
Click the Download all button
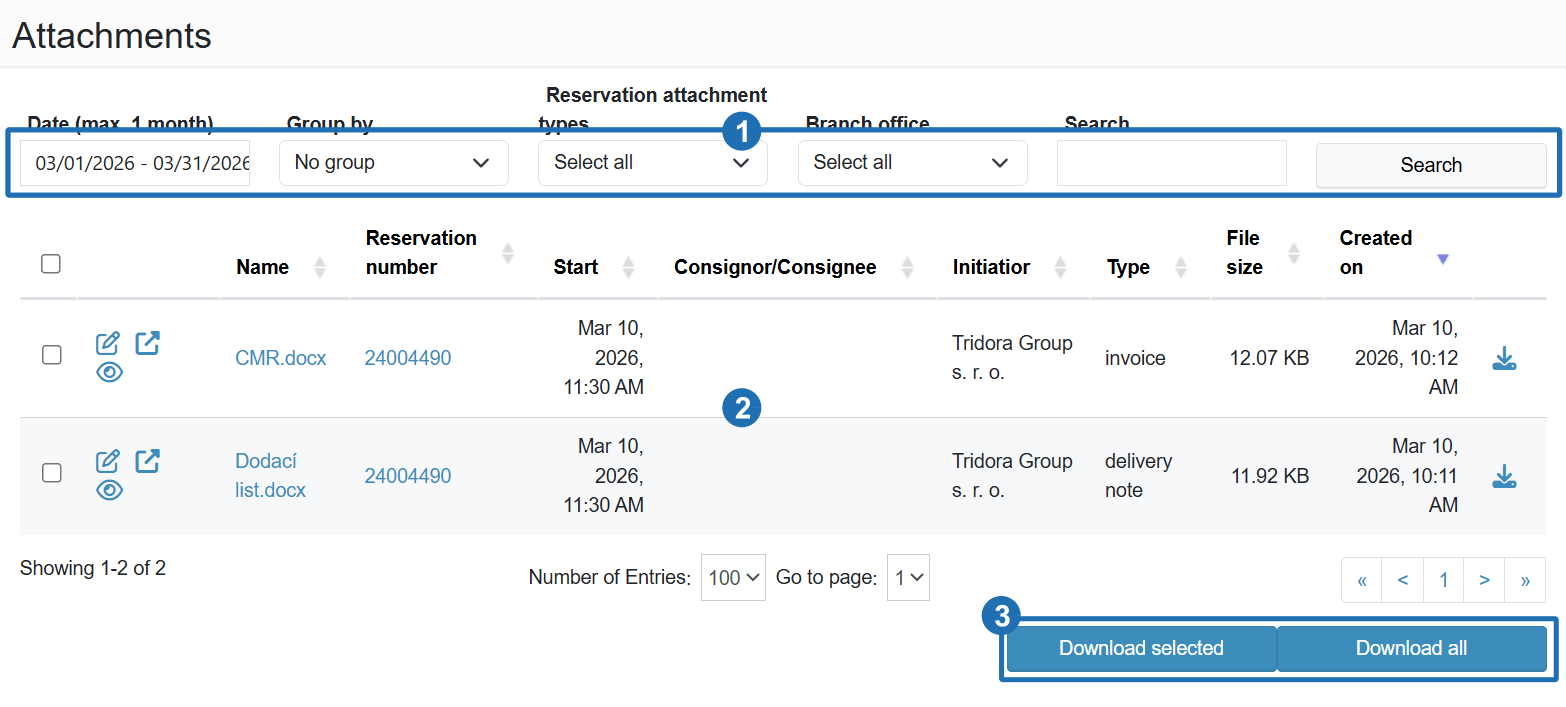tap(1411, 648)
